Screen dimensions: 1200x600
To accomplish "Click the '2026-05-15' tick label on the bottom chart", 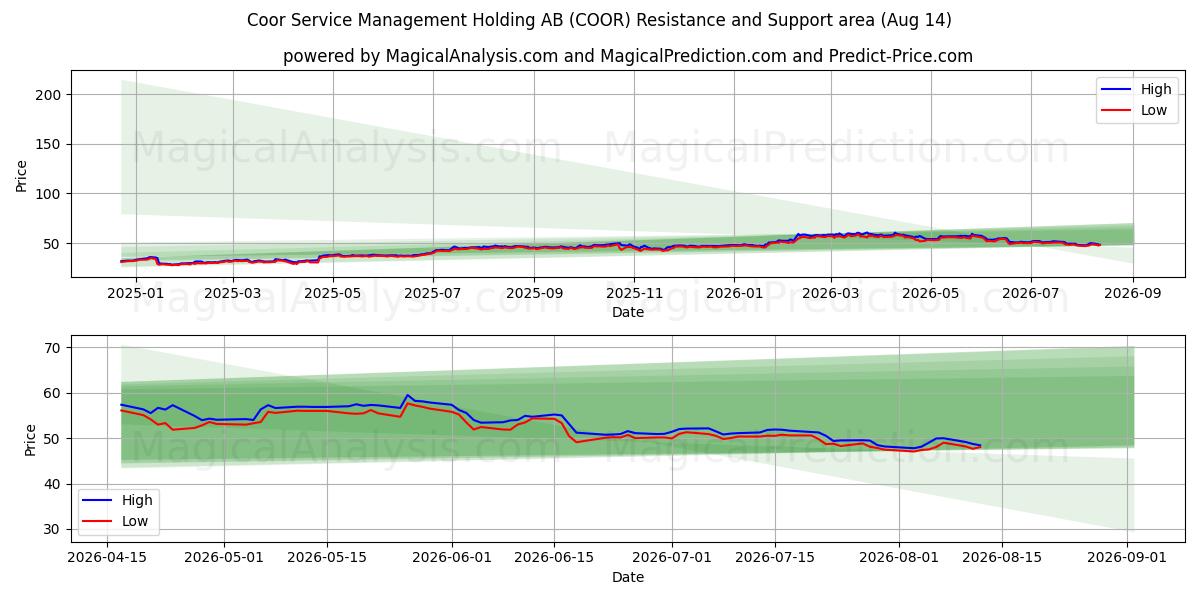I will tap(328, 558).
